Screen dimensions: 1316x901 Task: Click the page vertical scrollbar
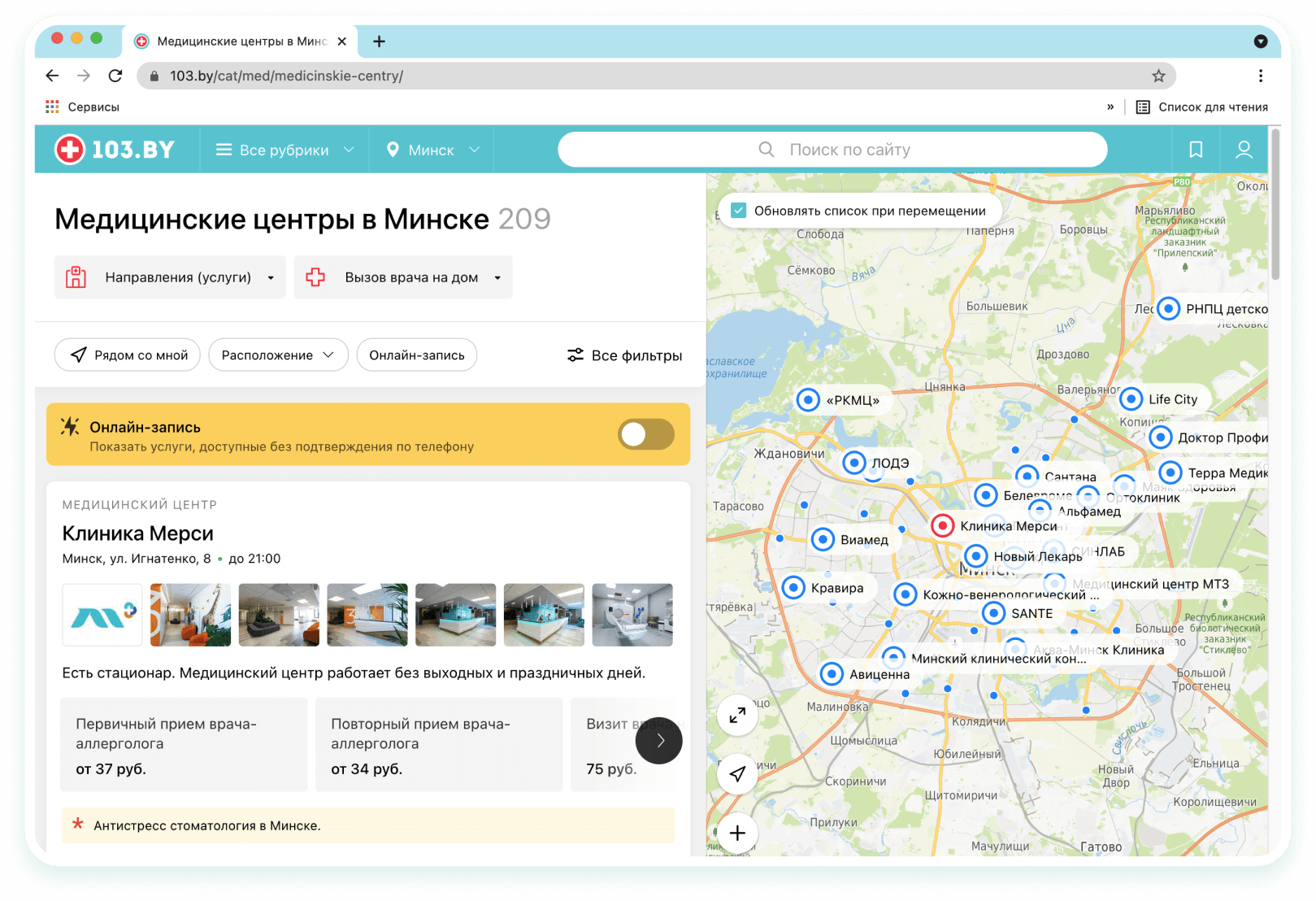tap(1275, 203)
